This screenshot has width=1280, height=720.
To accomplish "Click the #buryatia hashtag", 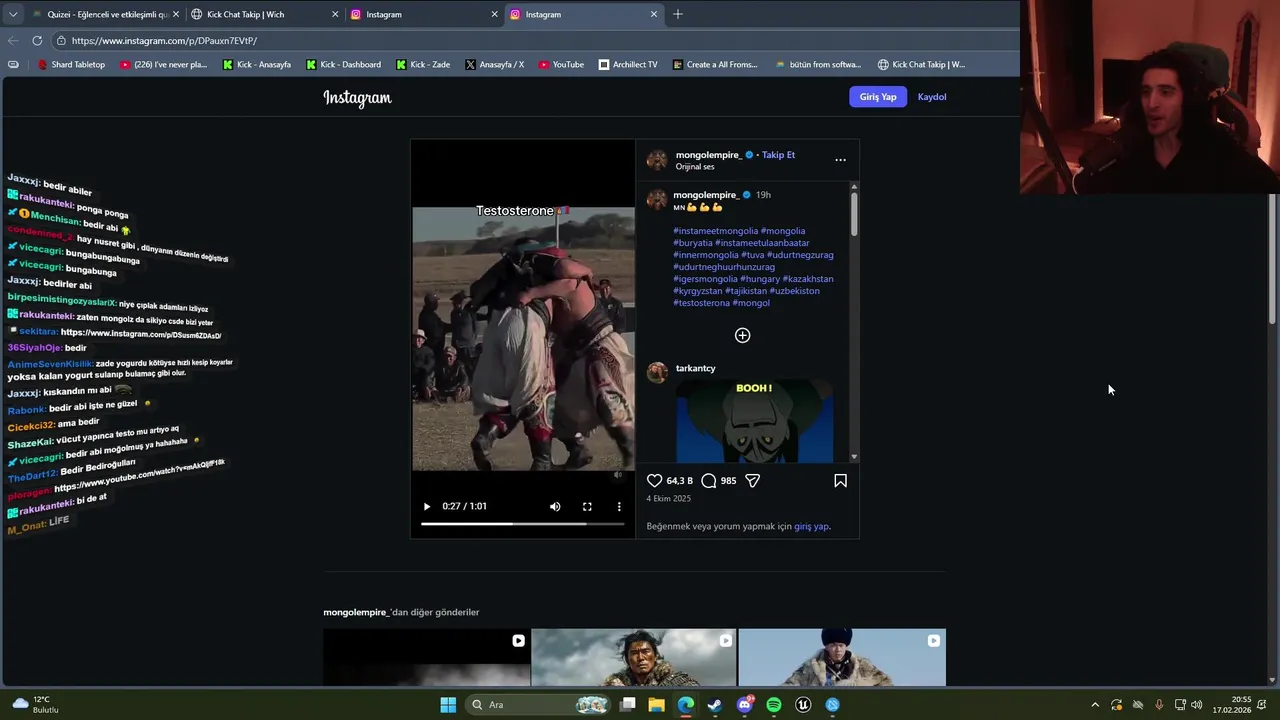I will click(692, 243).
